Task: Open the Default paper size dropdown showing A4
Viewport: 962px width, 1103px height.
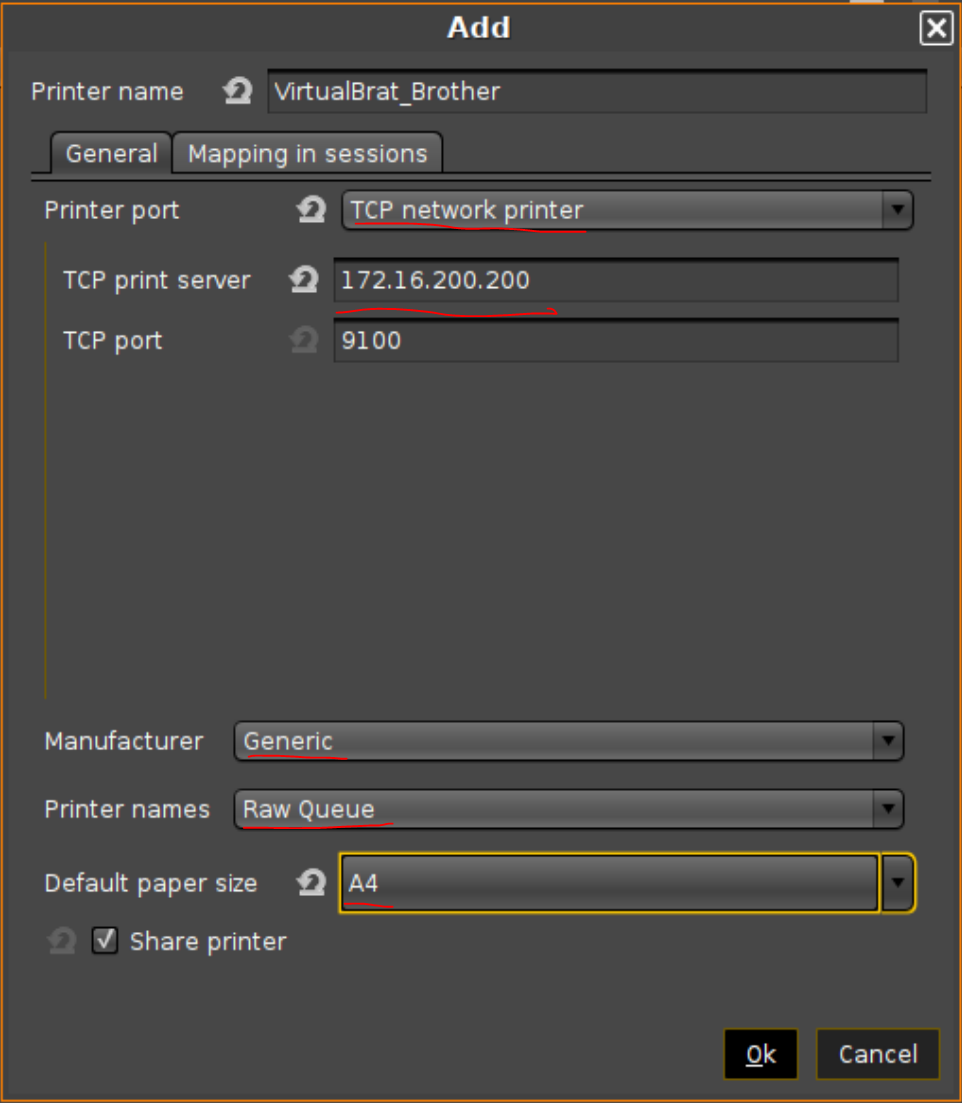Action: coord(897,882)
